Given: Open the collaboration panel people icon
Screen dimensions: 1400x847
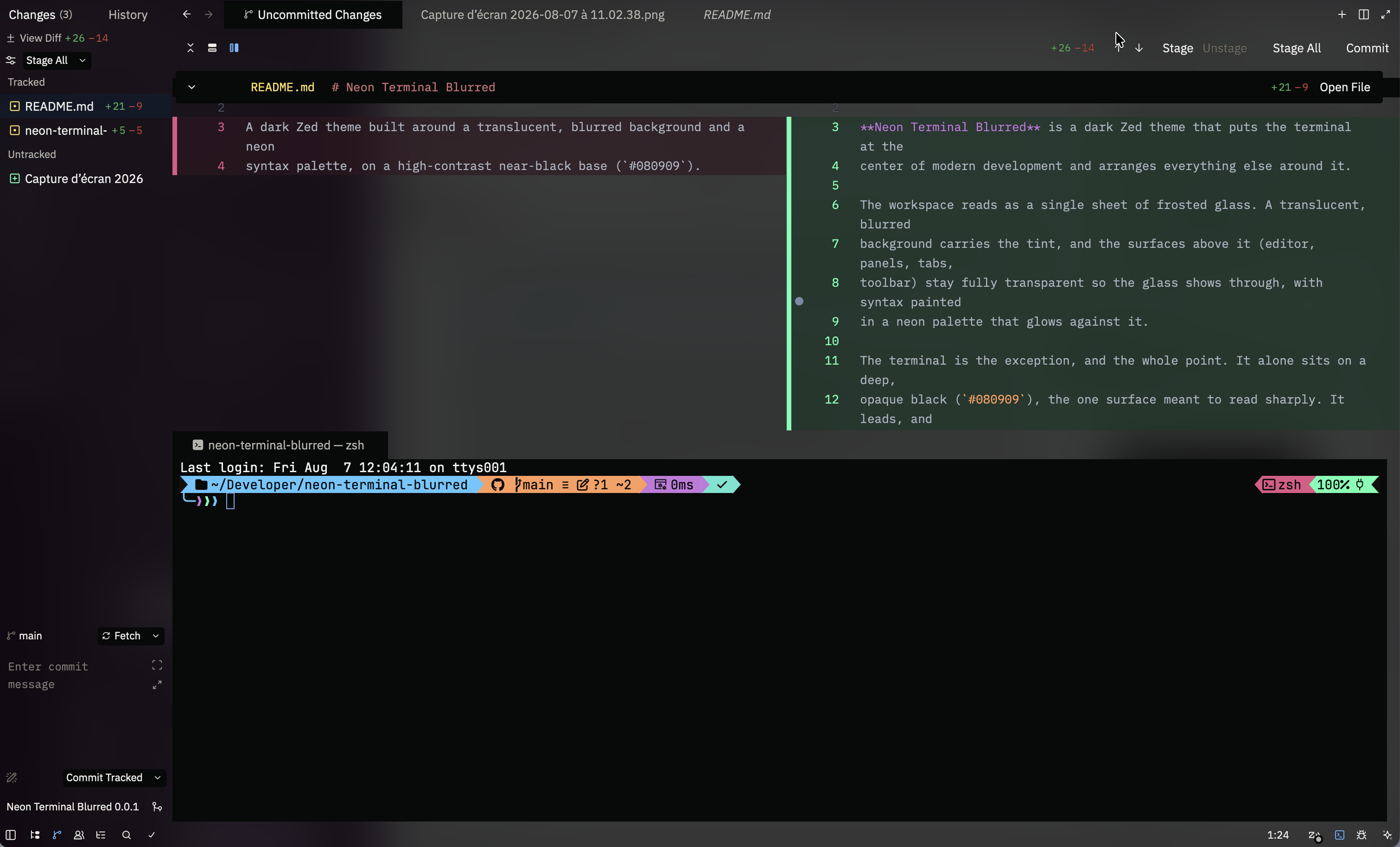Looking at the screenshot, I should (x=79, y=834).
